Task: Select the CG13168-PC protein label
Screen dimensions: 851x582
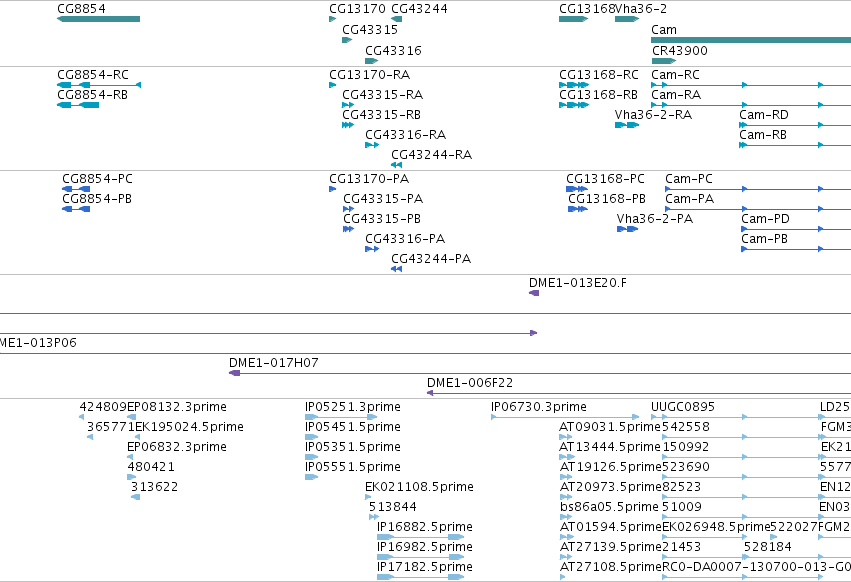Action: (x=606, y=179)
